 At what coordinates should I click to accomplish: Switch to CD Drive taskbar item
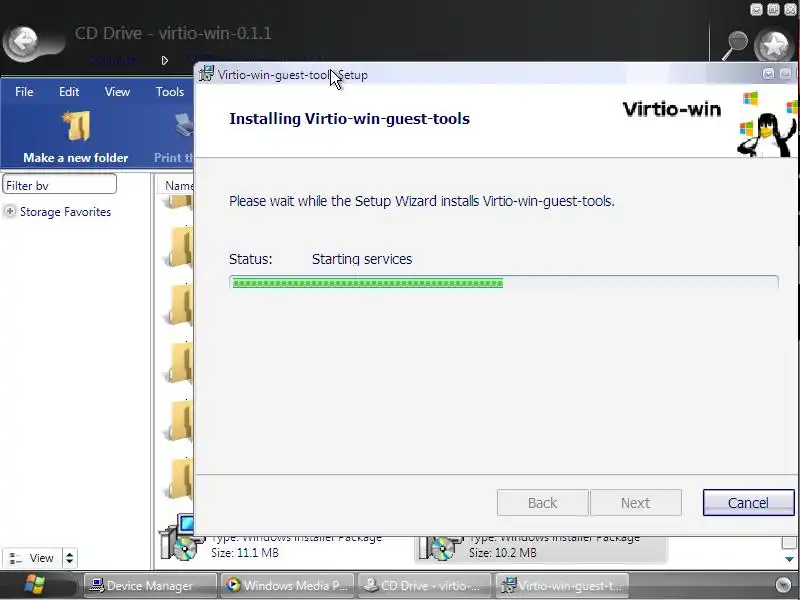click(x=424, y=586)
